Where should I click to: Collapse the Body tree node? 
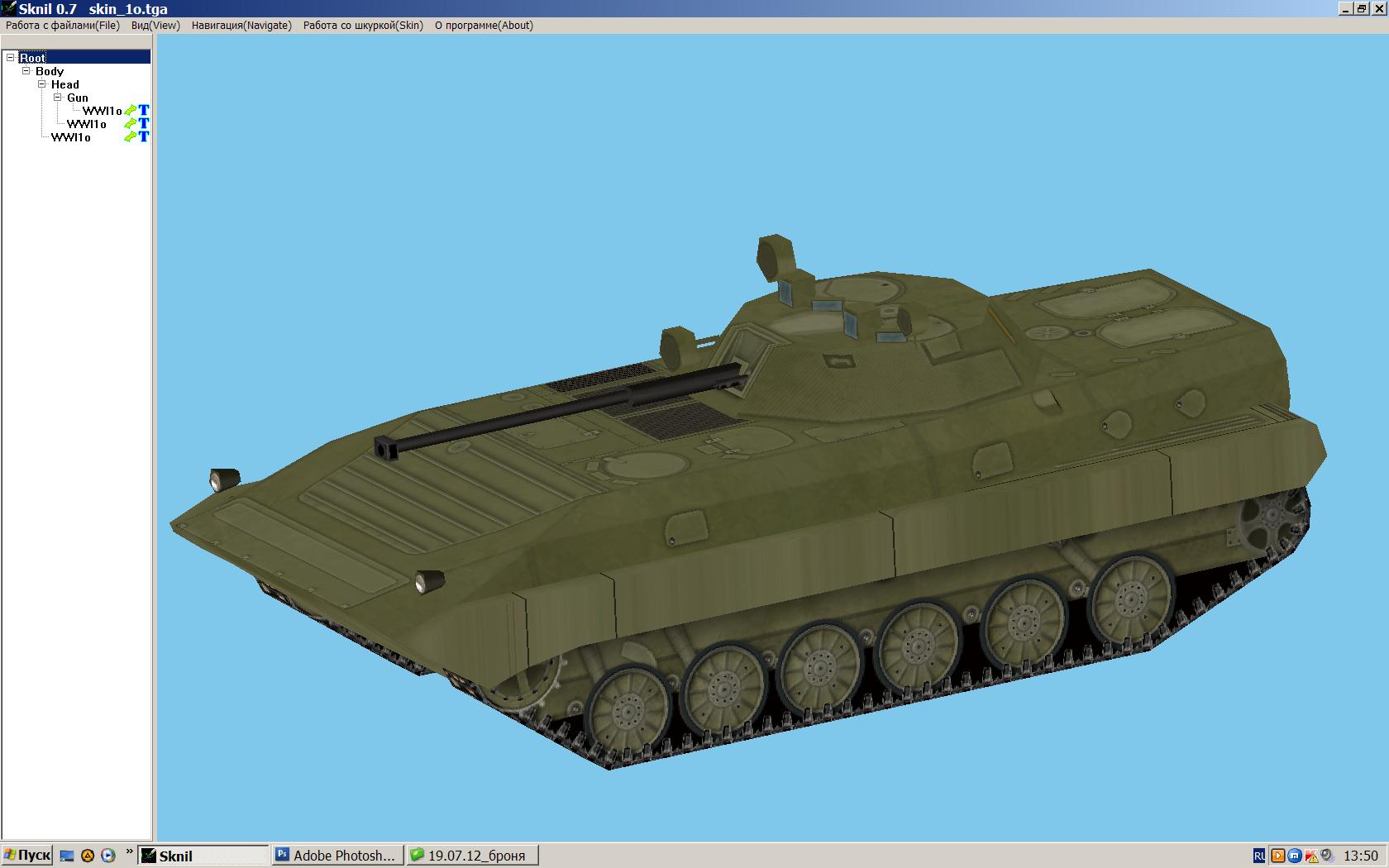26,71
